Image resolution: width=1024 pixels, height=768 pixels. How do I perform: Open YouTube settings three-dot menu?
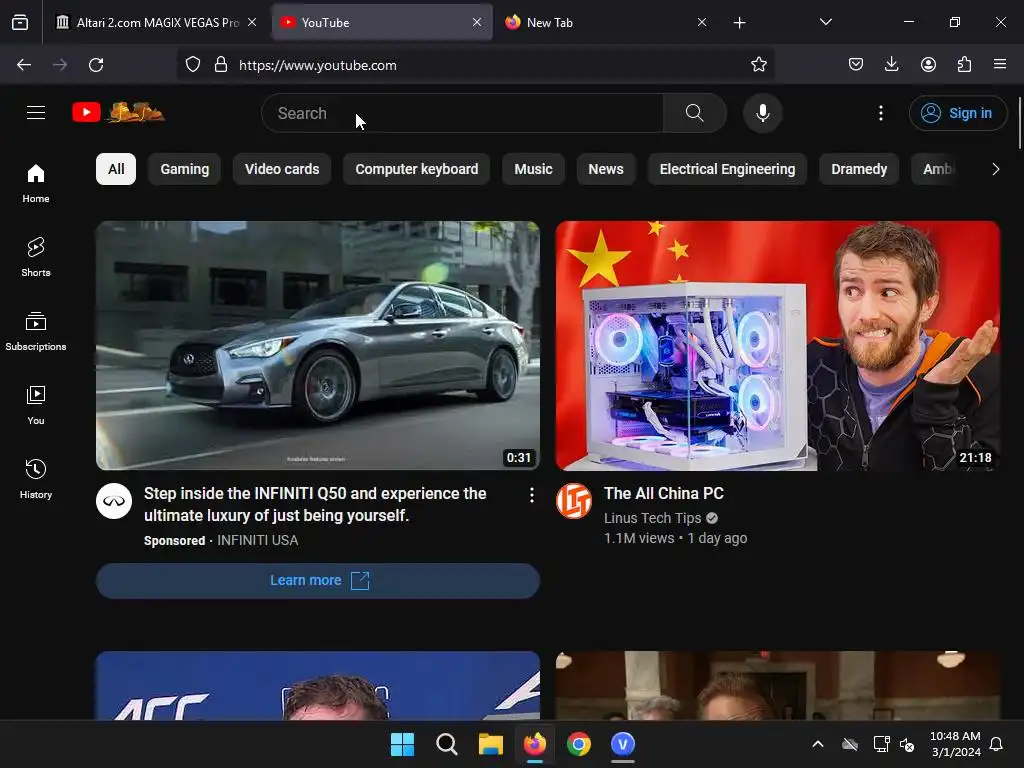click(880, 113)
